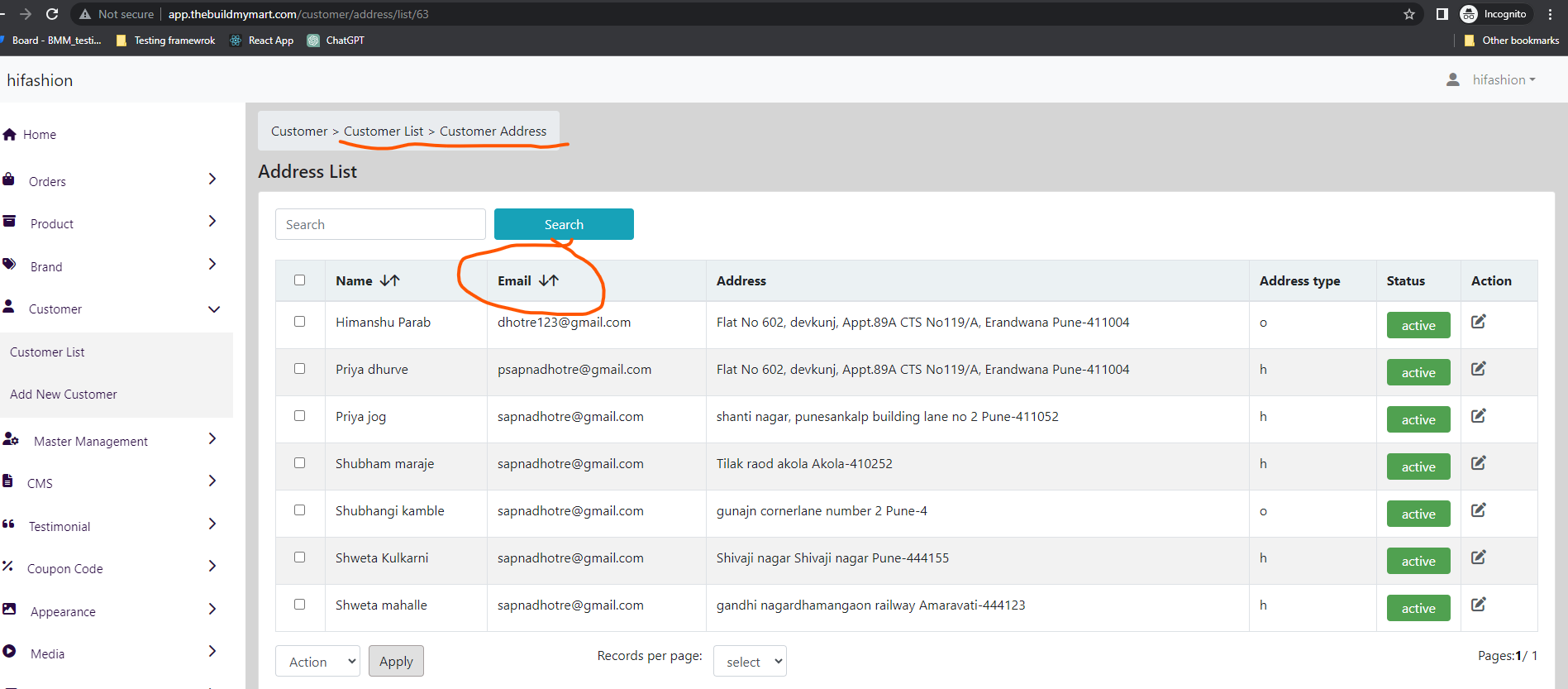Click the browser address bar URL
This screenshot has height=689, width=1568.
298,14
